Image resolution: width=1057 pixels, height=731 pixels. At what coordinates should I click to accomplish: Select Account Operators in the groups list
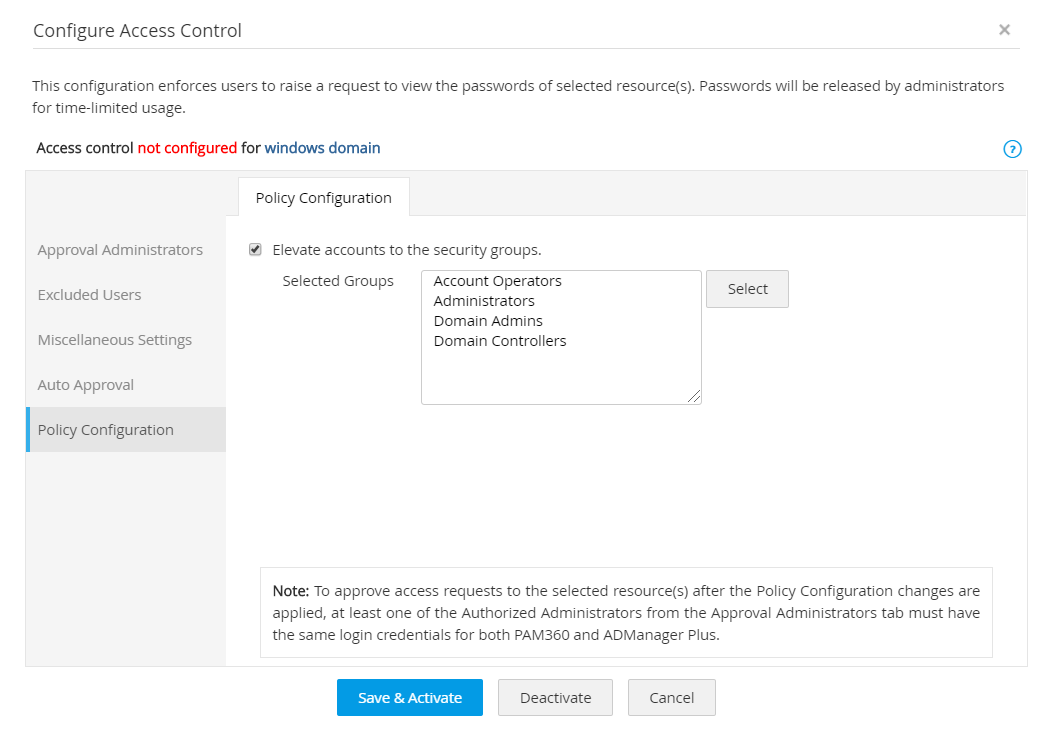click(x=497, y=281)
